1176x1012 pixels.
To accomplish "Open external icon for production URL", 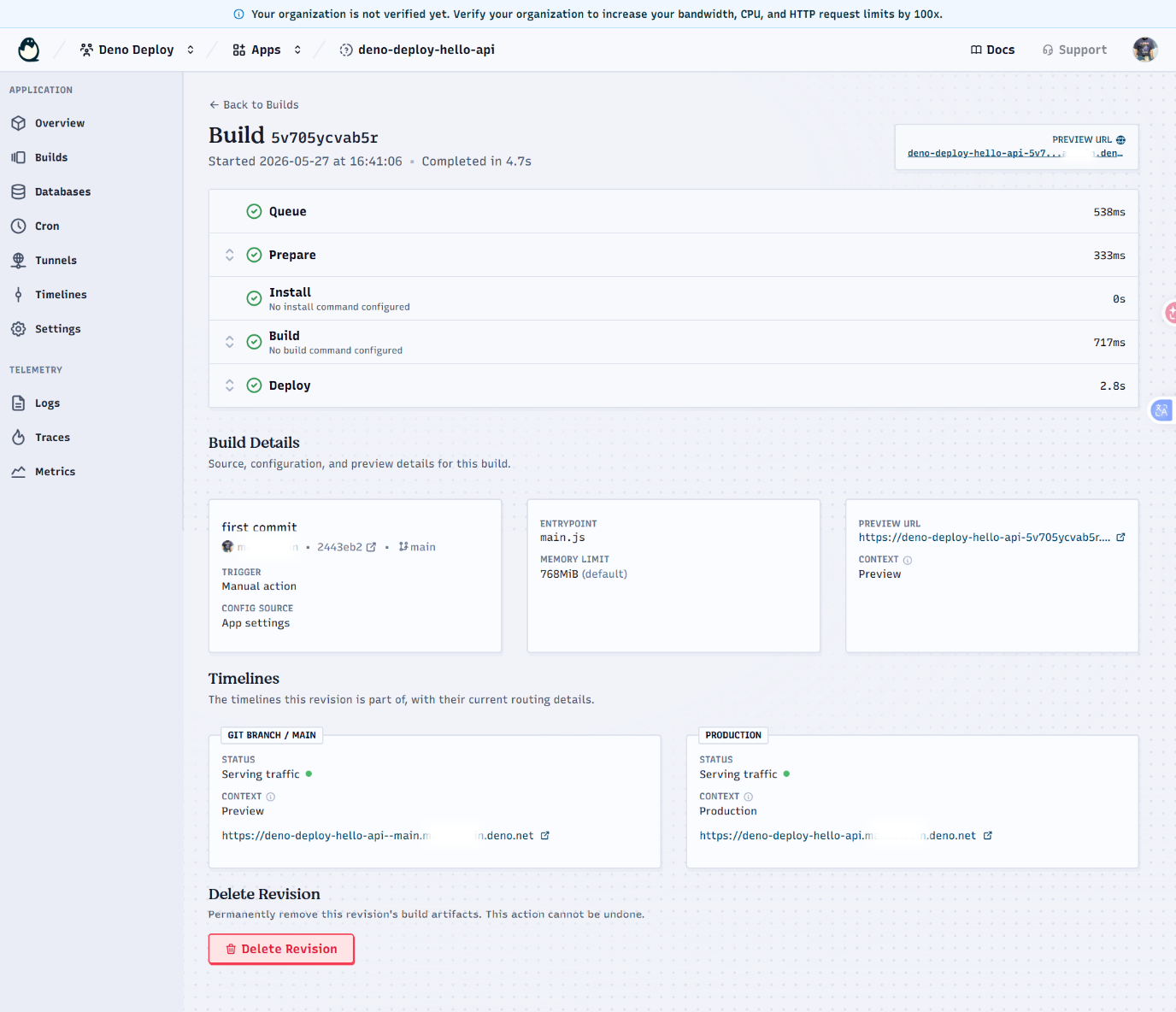I will 988,836.
